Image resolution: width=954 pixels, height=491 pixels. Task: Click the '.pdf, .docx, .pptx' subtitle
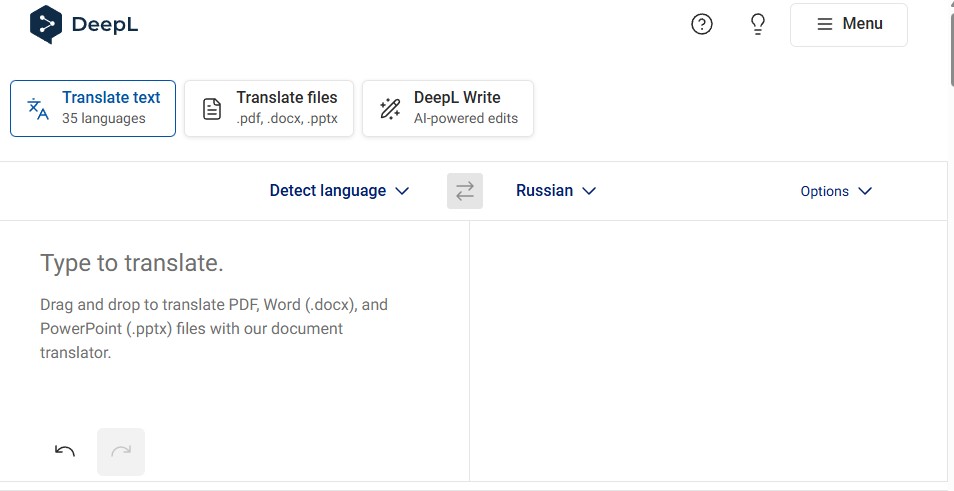pyautogui.click(x=287, y=119)
